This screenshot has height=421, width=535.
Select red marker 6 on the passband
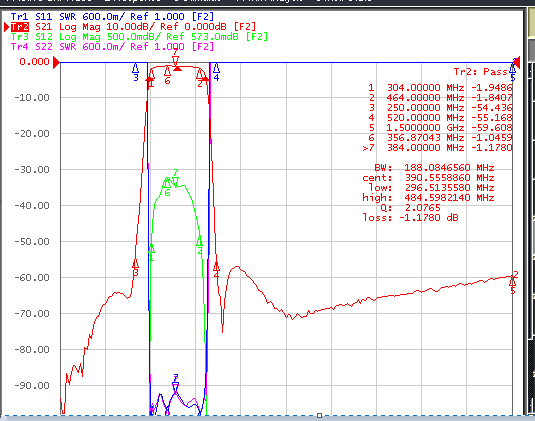coord(167,71)
